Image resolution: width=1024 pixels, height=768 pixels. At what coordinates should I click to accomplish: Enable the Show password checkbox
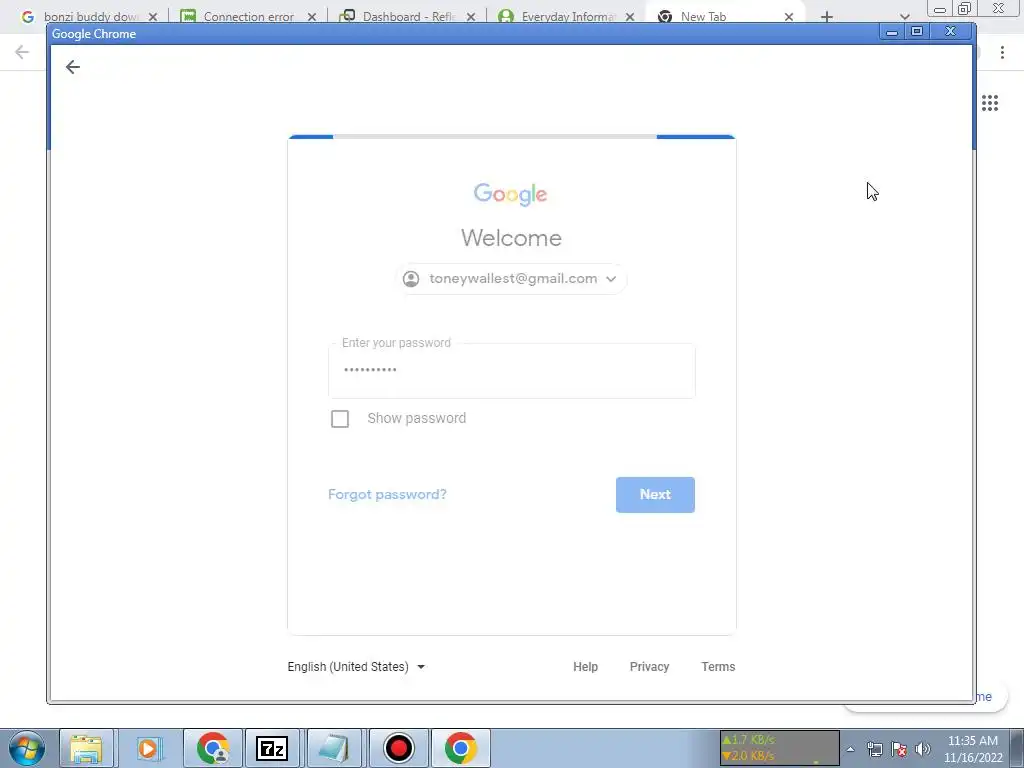(x=340, y=419)
